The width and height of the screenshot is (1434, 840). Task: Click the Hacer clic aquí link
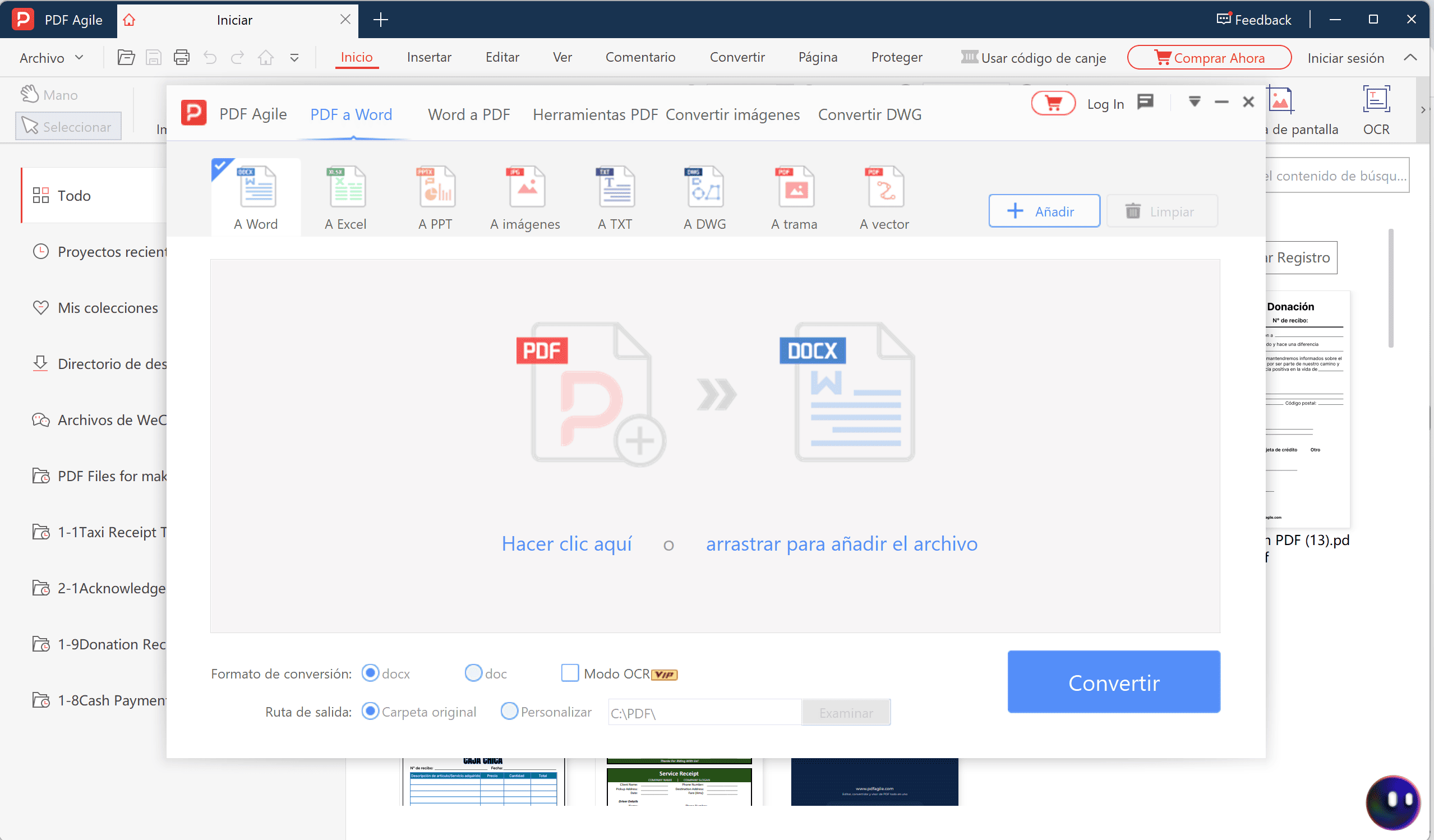tap(567, 543)
